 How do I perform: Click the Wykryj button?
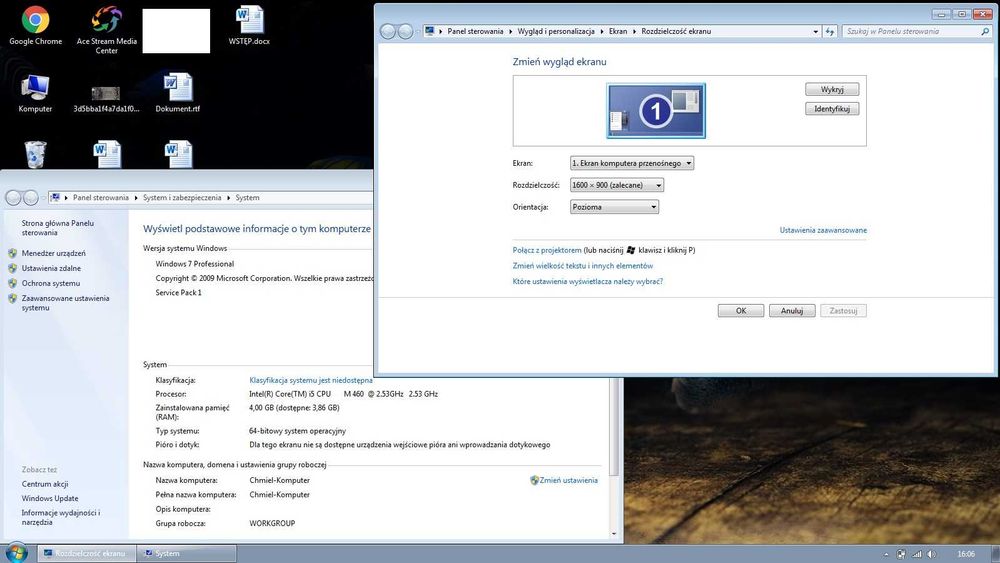point(832,89)
